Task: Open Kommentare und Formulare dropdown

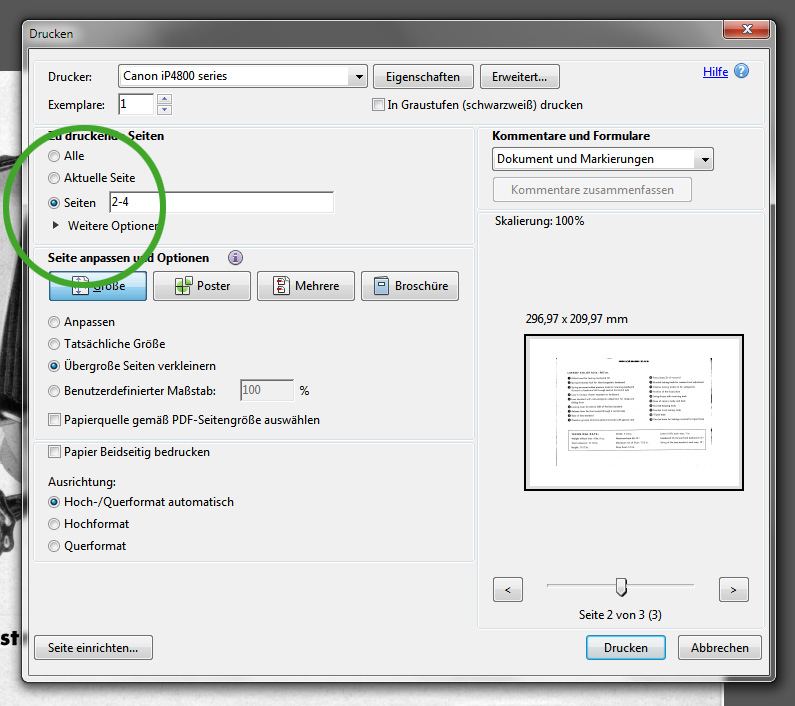Action: tap(705, 159)
